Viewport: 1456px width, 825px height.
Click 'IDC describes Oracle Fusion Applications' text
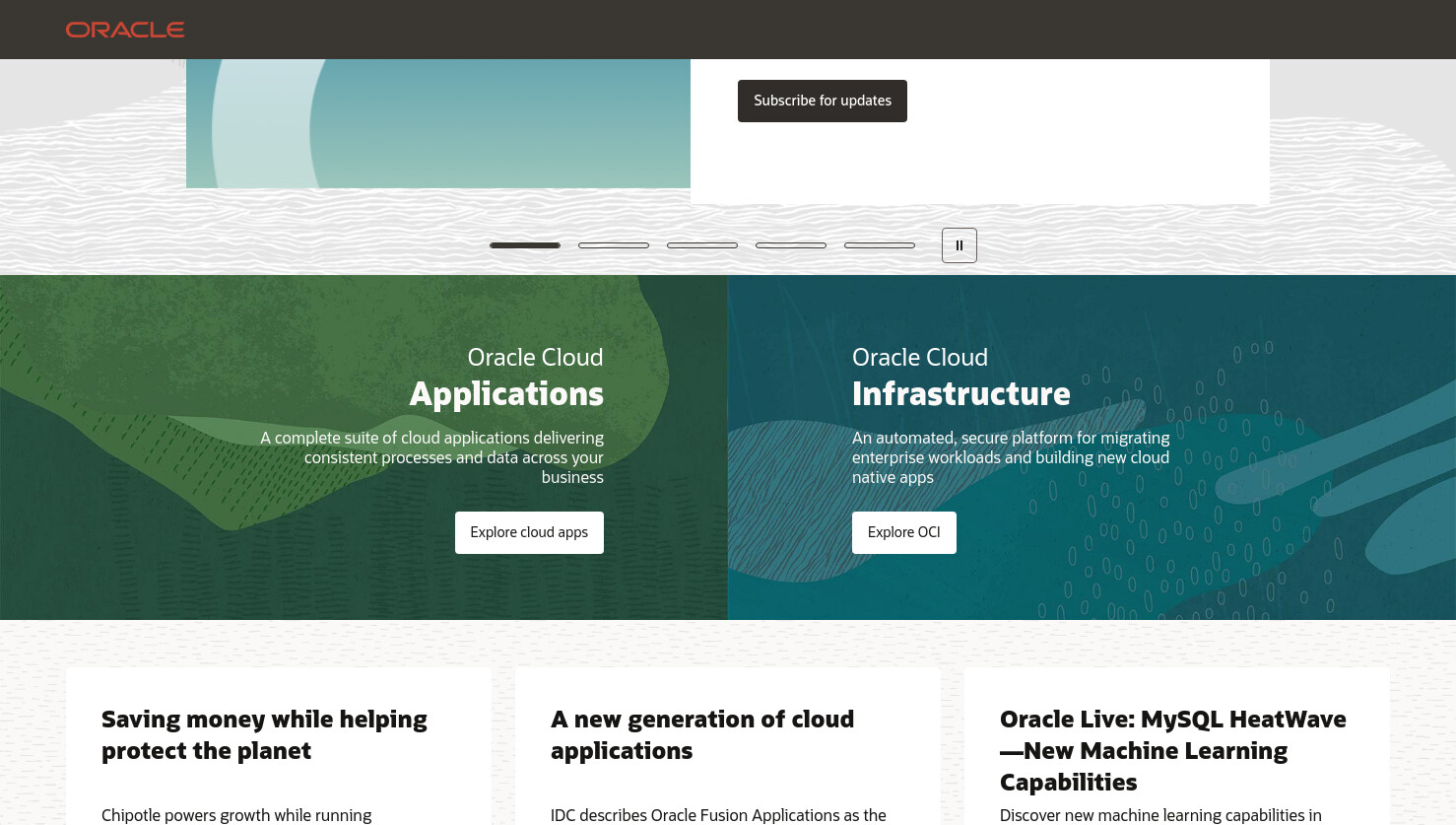(x=718, y=815)
